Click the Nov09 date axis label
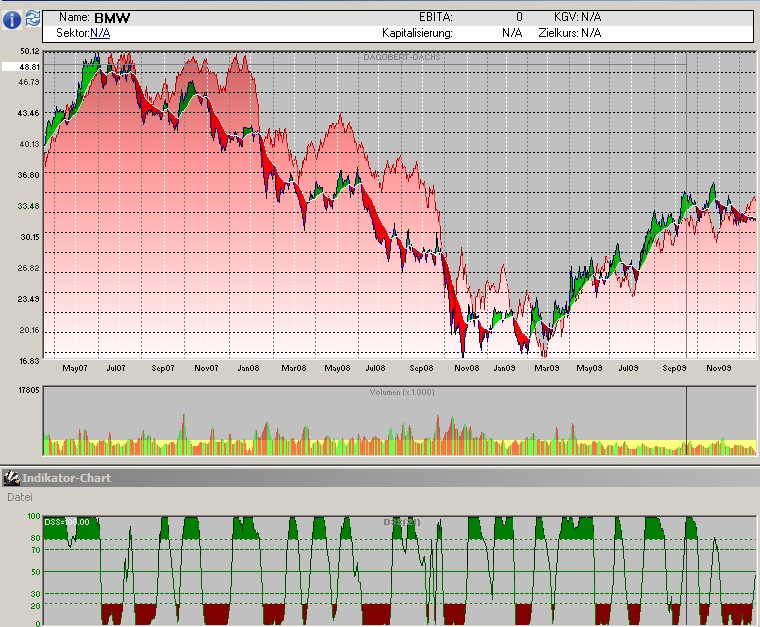This screenshot has height=627, width=760. click(719, 368)
